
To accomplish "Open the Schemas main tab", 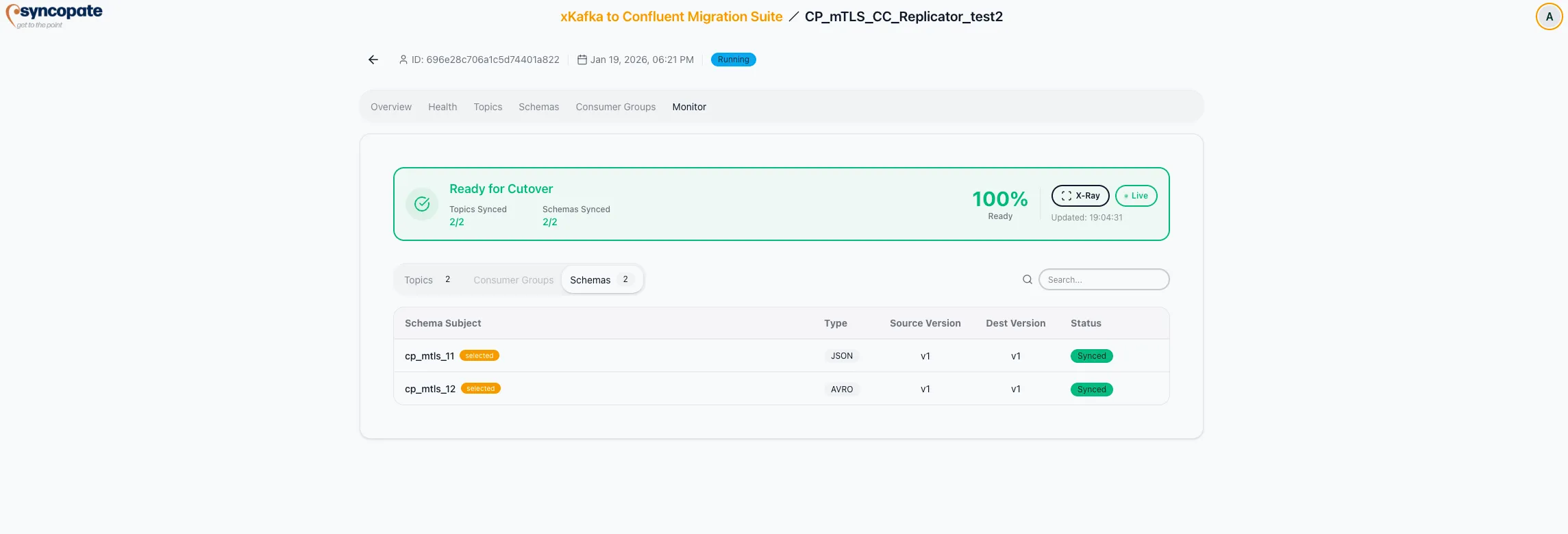I will (x=539, y=107).
